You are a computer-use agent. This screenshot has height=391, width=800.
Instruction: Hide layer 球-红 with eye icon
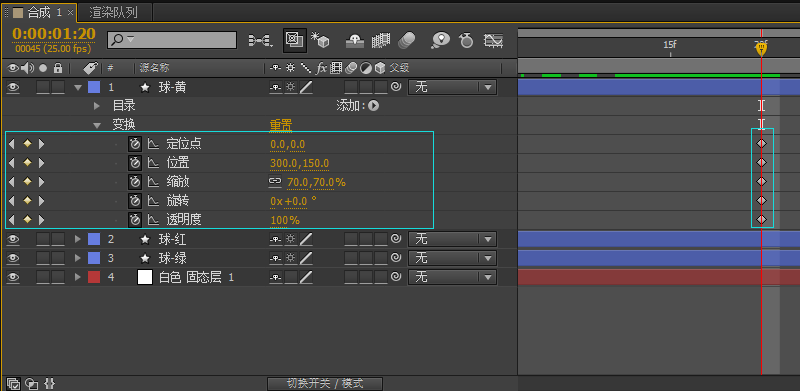(x=13, y=239)
